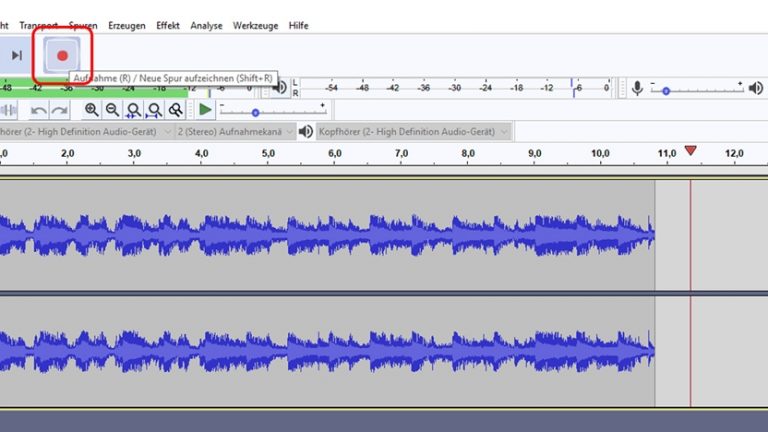Zoom in with the plus magnifier
The image size is (768, 432).
tap(91, 110)
